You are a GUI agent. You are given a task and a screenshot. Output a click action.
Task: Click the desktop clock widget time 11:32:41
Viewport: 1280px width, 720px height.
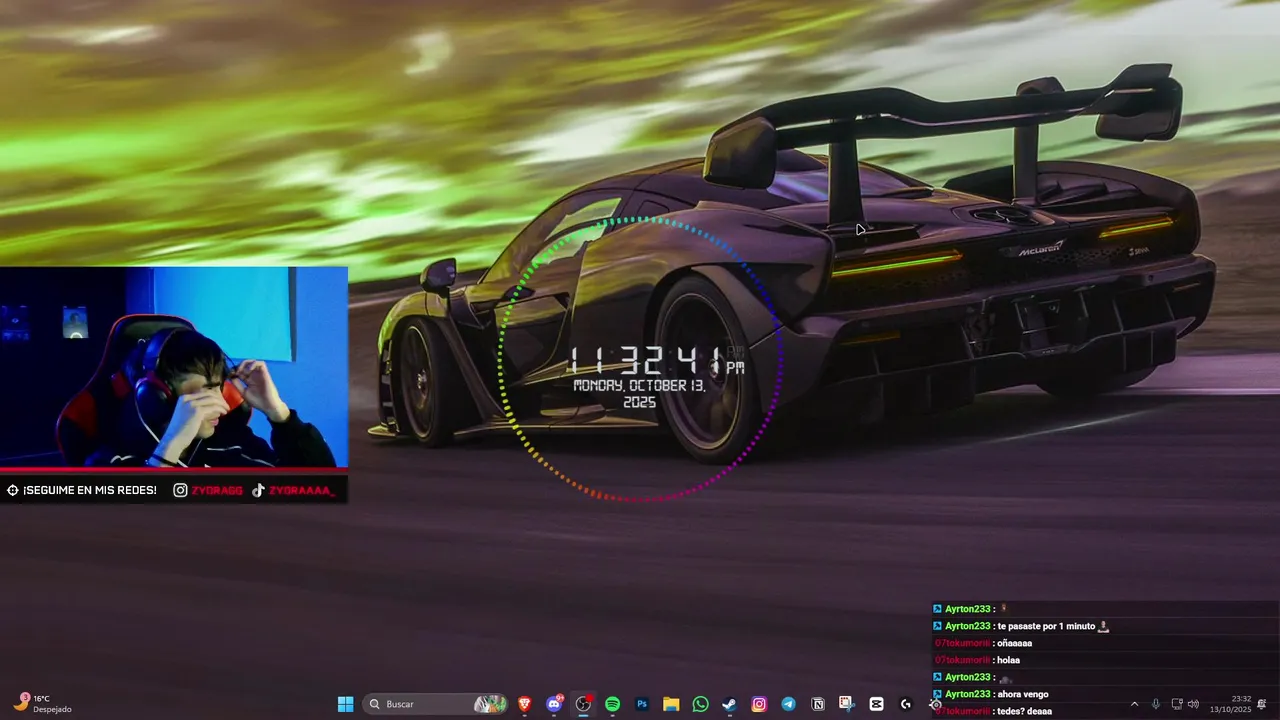click(657, 360)
